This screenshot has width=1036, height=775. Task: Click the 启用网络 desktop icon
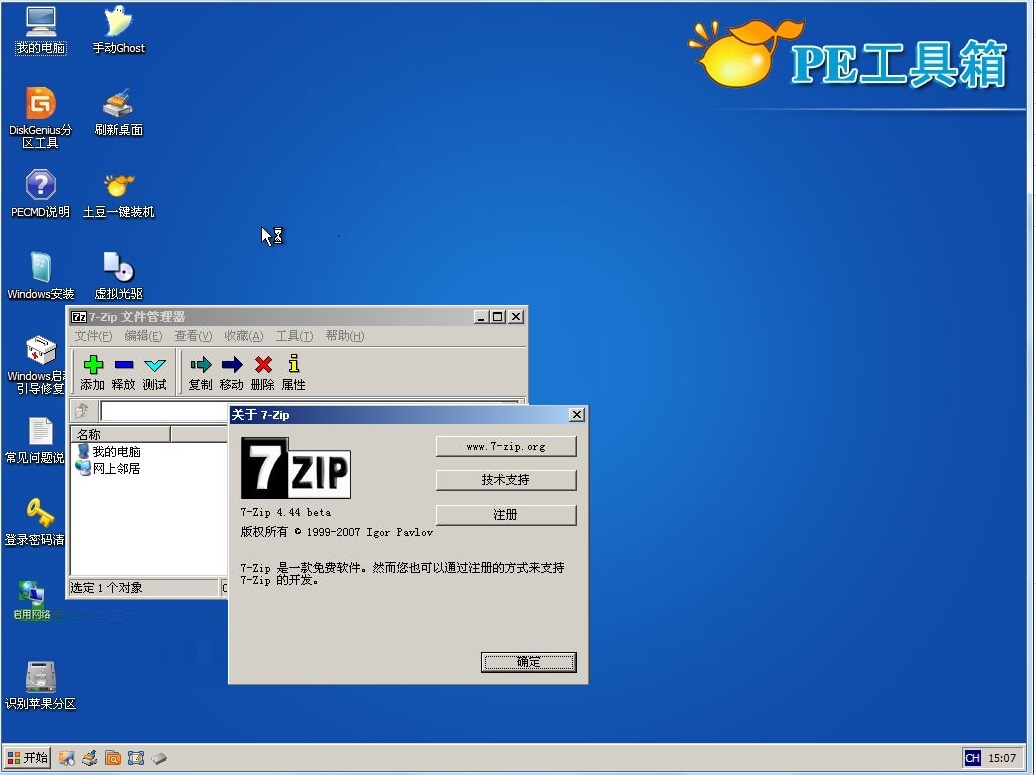(32, 600)
